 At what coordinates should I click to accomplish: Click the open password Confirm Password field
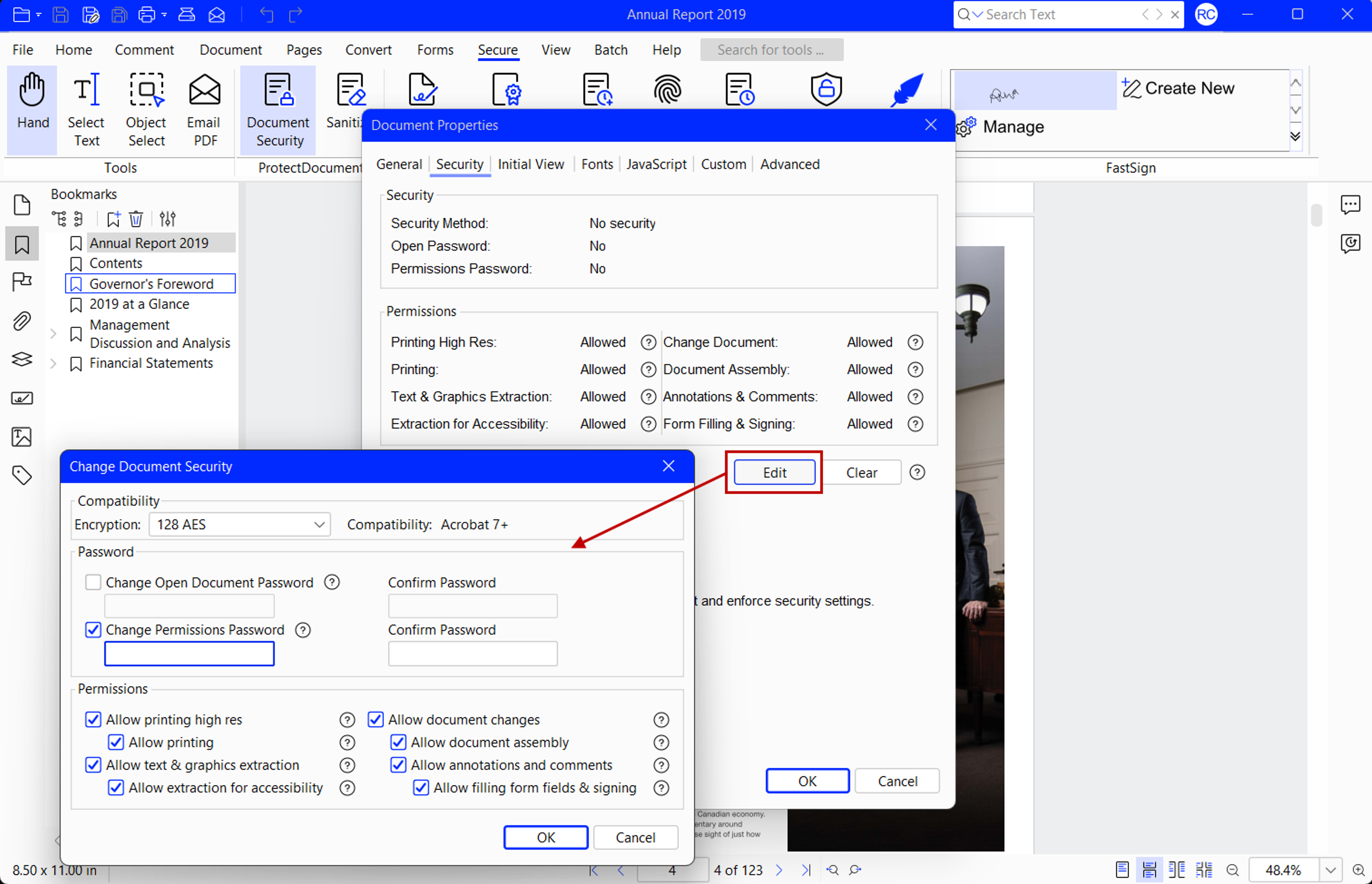click(x=473, y=606)
